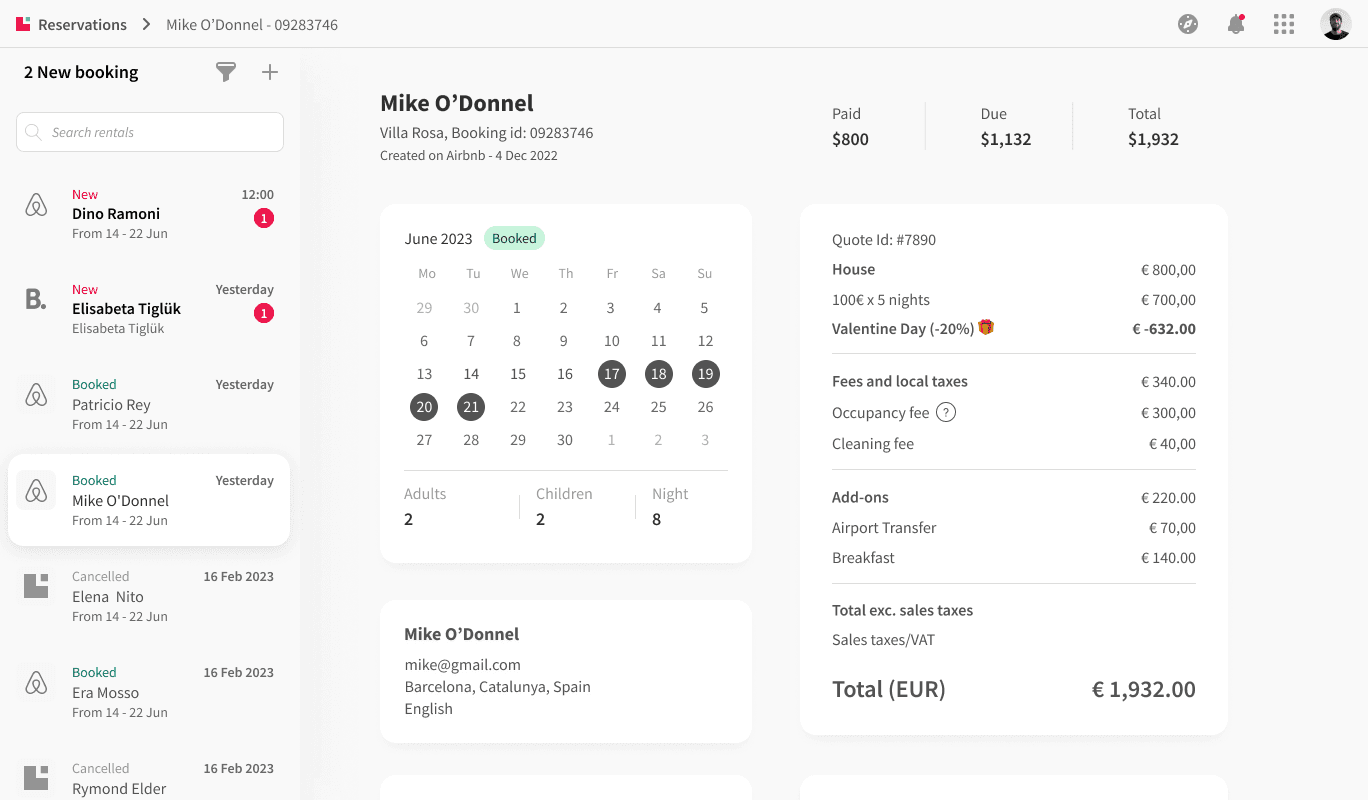1368x800 pixels.
Task: Click the Total amount $1,932
Action: [1153, 139]
